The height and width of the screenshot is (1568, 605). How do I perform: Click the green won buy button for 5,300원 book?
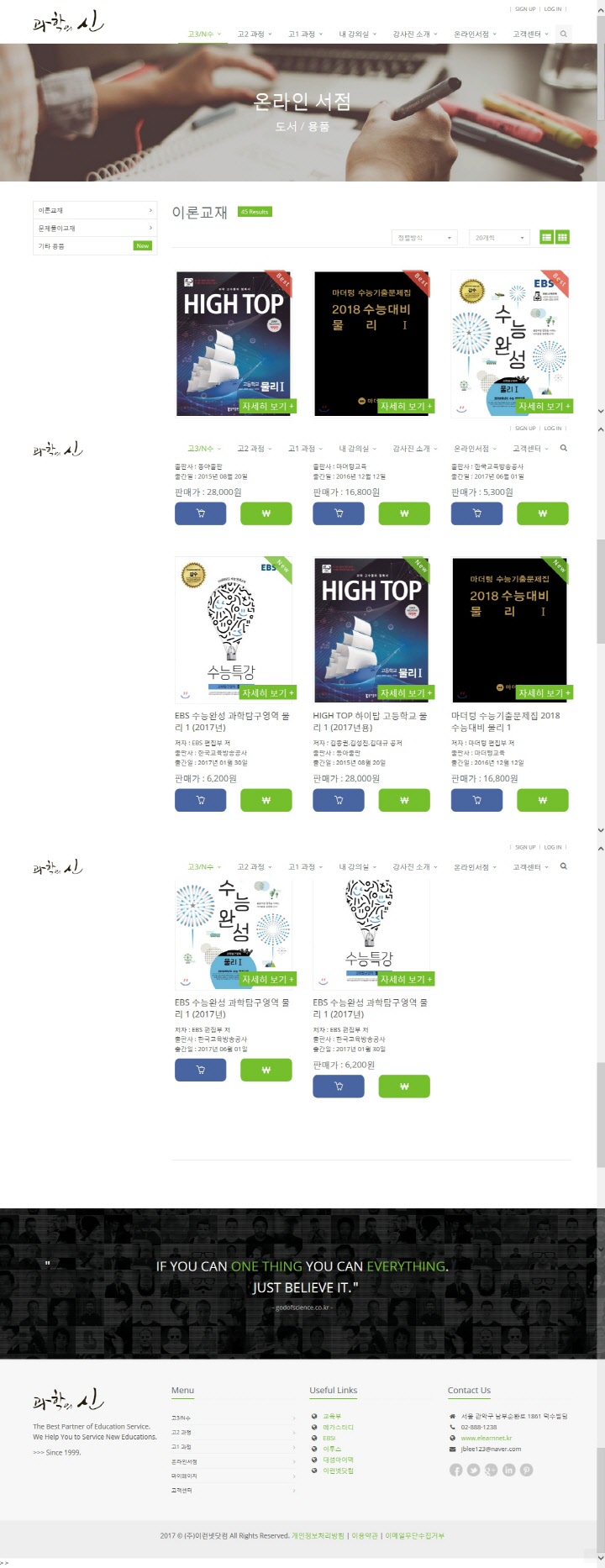pos(542,513)
